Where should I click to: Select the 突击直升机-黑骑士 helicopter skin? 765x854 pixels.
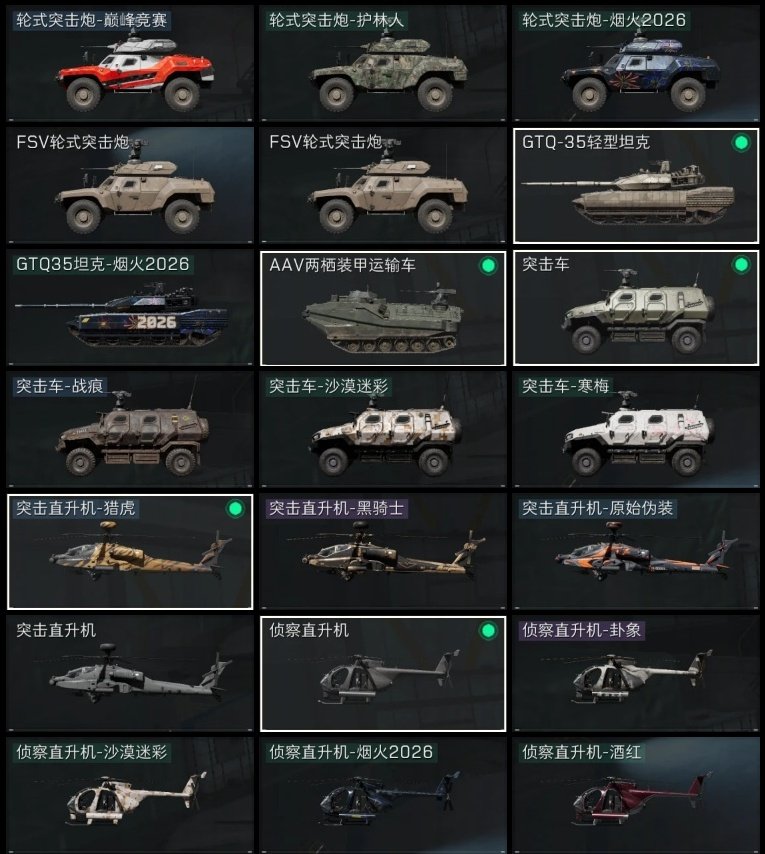click(383, 552)
